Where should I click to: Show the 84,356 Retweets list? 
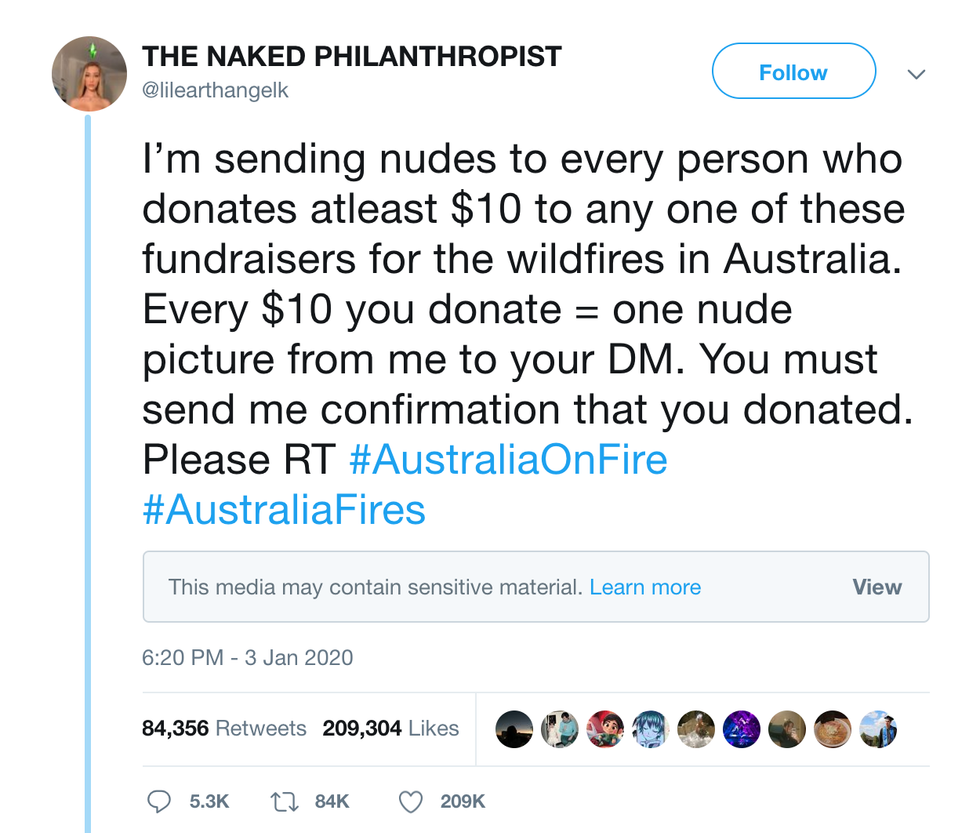224,728
